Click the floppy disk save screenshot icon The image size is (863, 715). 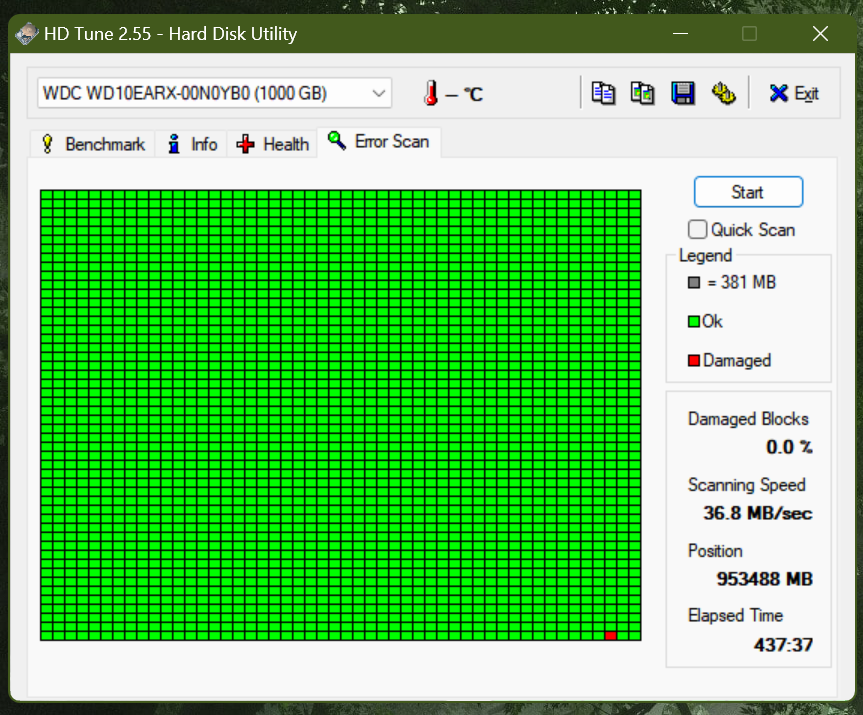pyautogui.click(x=682, y=93)
